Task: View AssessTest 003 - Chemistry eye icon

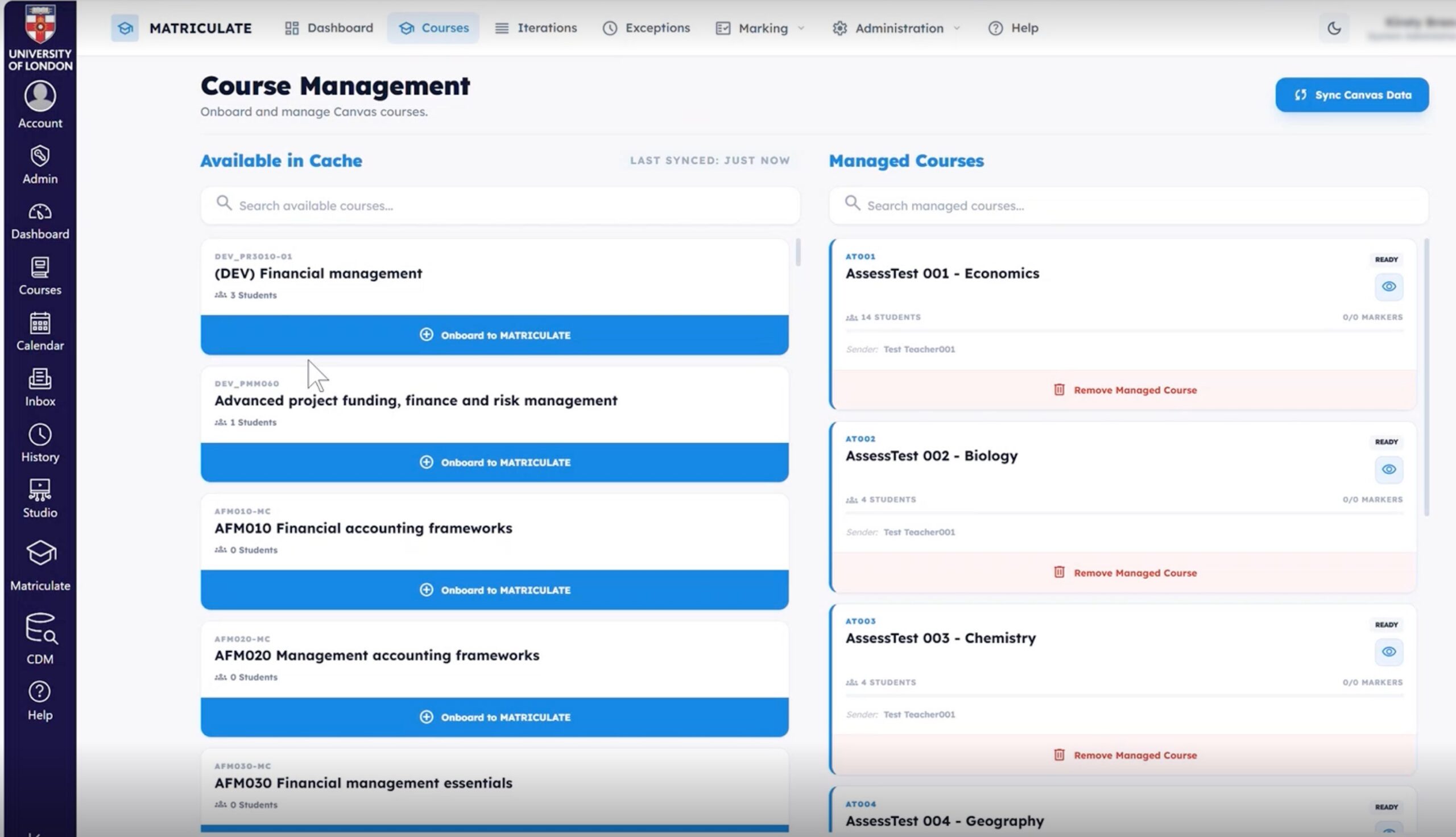Action: 1388,652
